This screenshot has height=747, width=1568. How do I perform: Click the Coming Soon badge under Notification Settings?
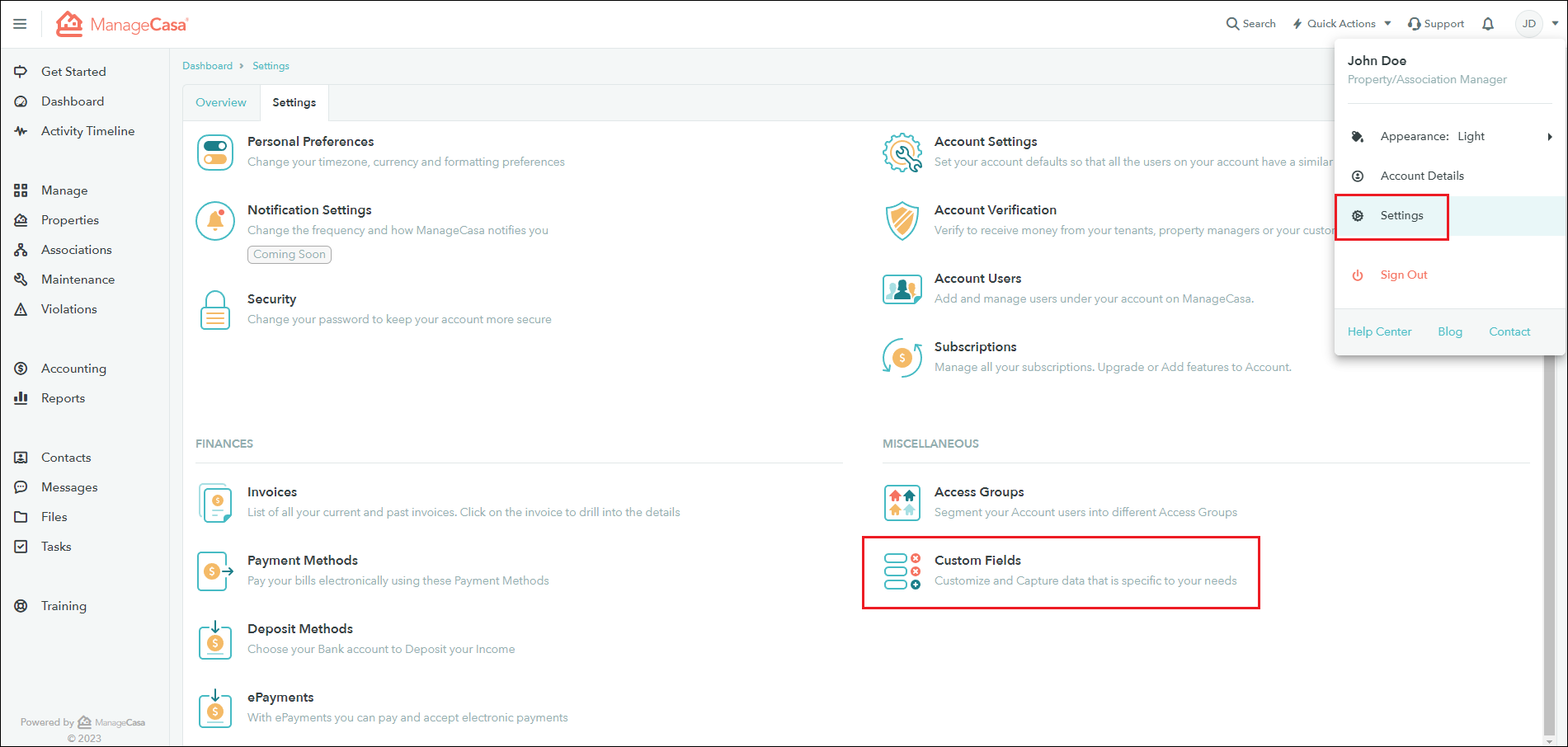pyautogui.click(x=289, y=254)
